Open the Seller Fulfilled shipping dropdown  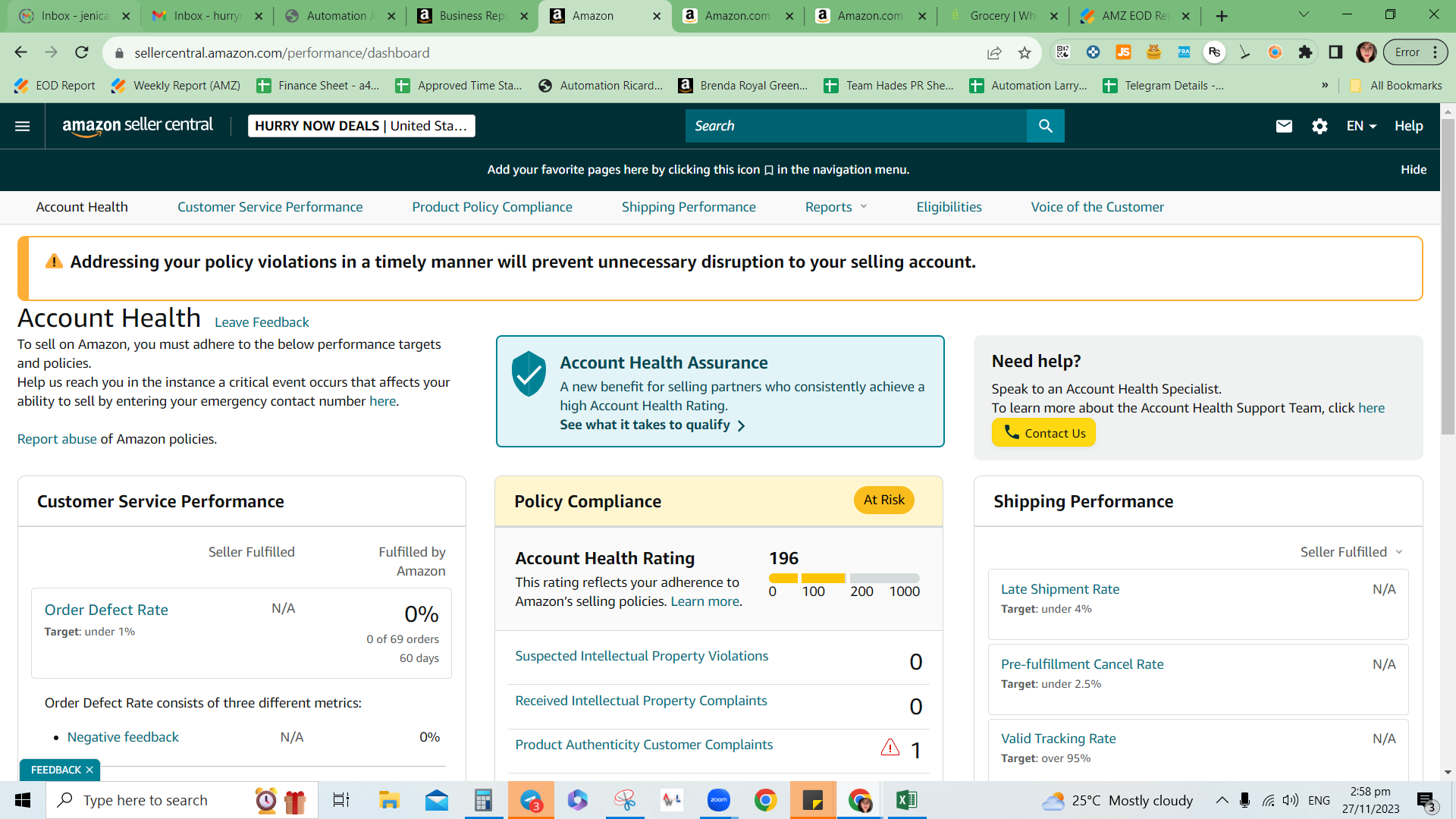click(1351, 552)
